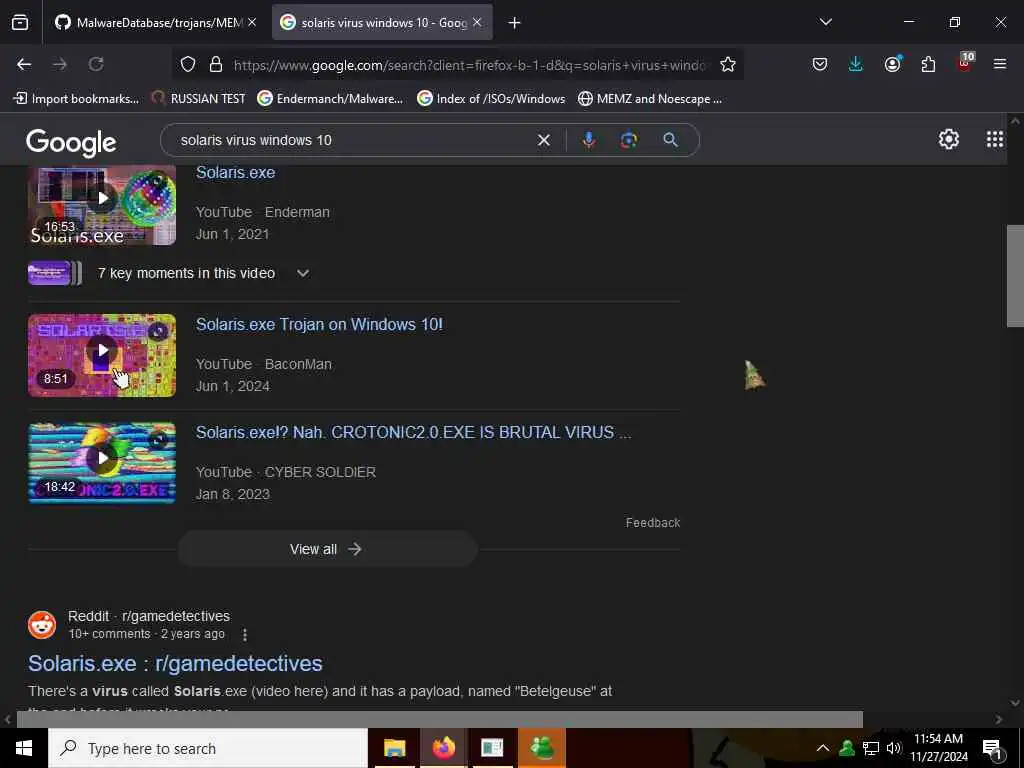Submit search with magnifier icon
This screenshot has height=768, width=1024.
point(670,140)
